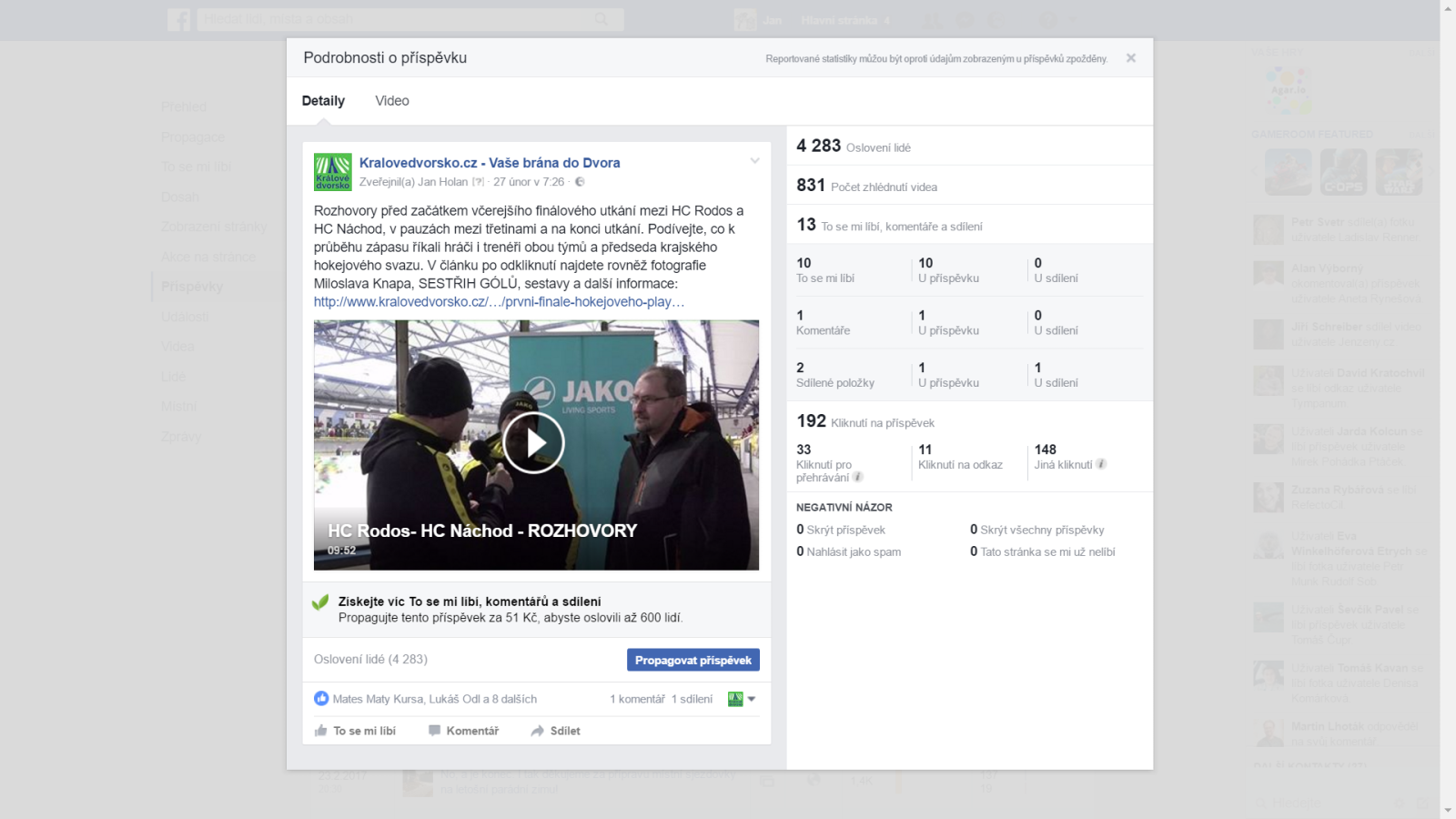The width and height of the screenshot is (1456, 819).
Task: Click the browser scrollbar up arrow
Action: pyautogui.click(x=1448, y=8)
